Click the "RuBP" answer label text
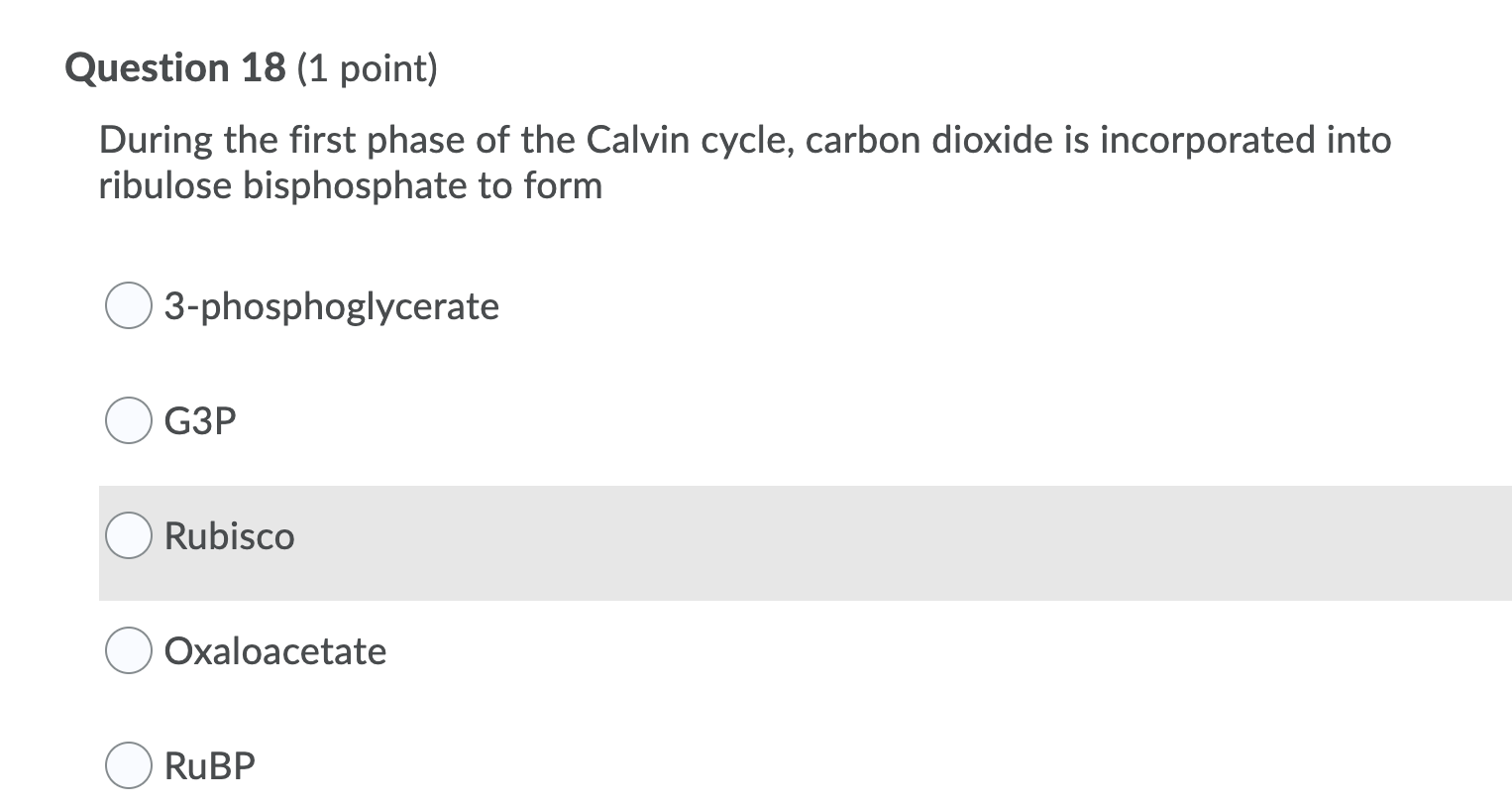This screenshot has height=807, width=1512. (209, 766)
